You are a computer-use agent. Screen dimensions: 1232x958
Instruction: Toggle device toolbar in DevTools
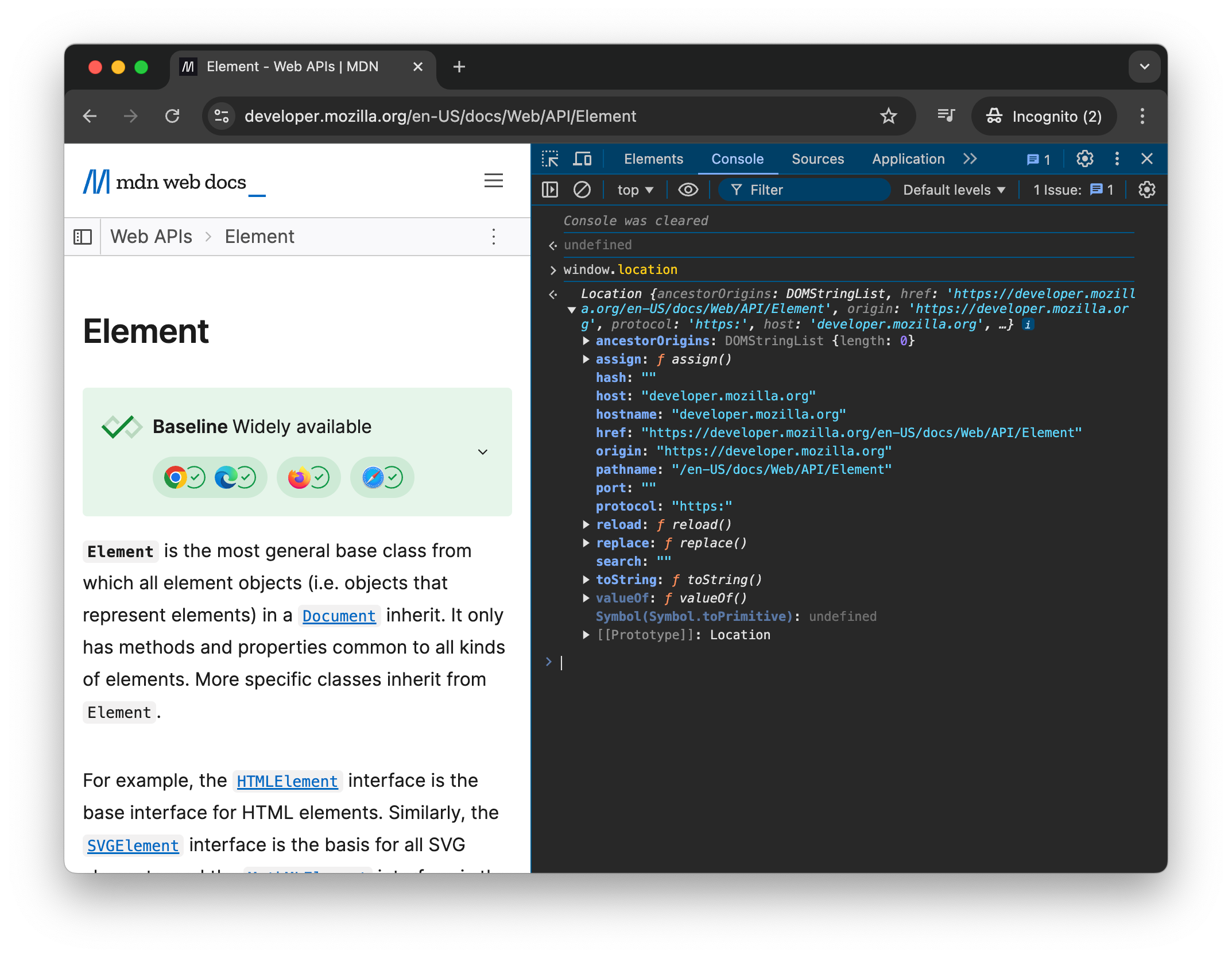582,159
